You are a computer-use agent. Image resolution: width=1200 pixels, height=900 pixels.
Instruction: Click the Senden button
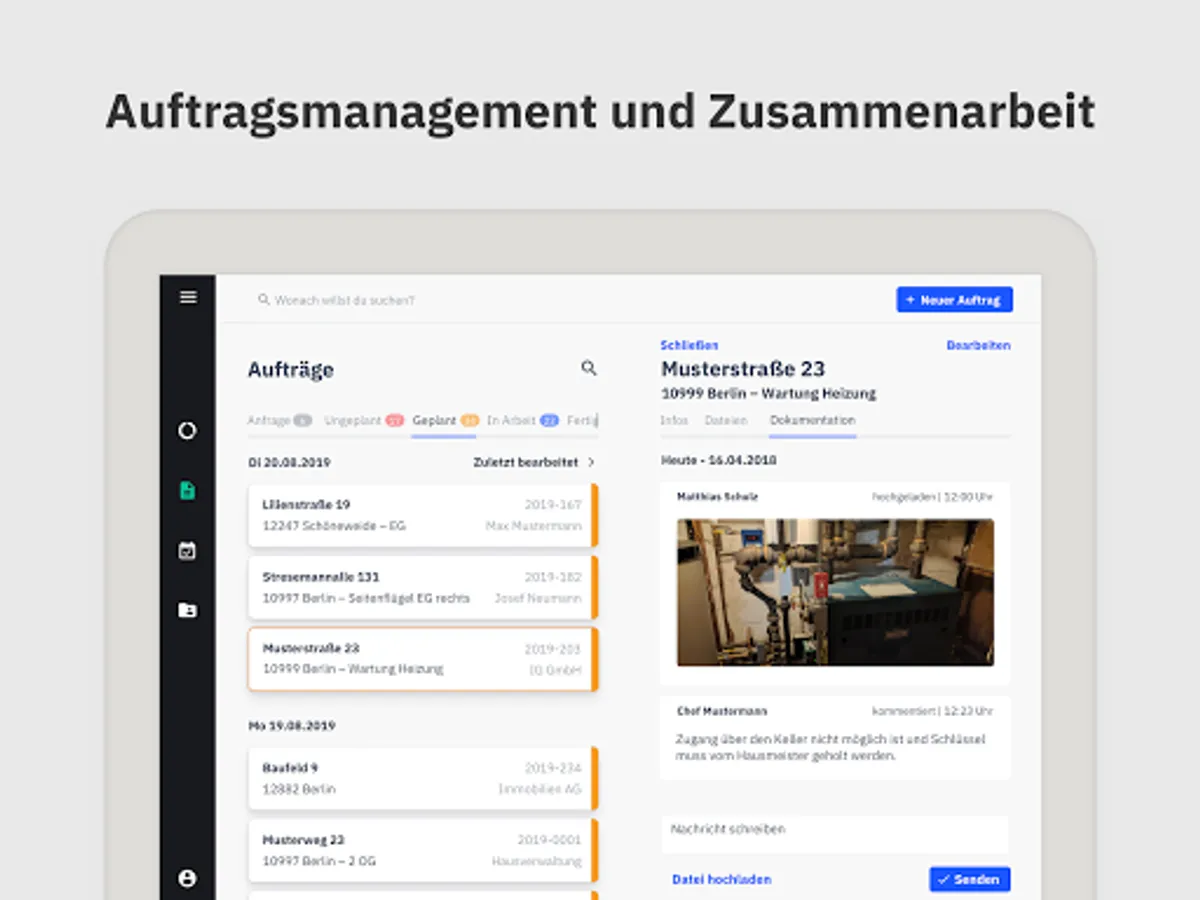tap(969, 880)
